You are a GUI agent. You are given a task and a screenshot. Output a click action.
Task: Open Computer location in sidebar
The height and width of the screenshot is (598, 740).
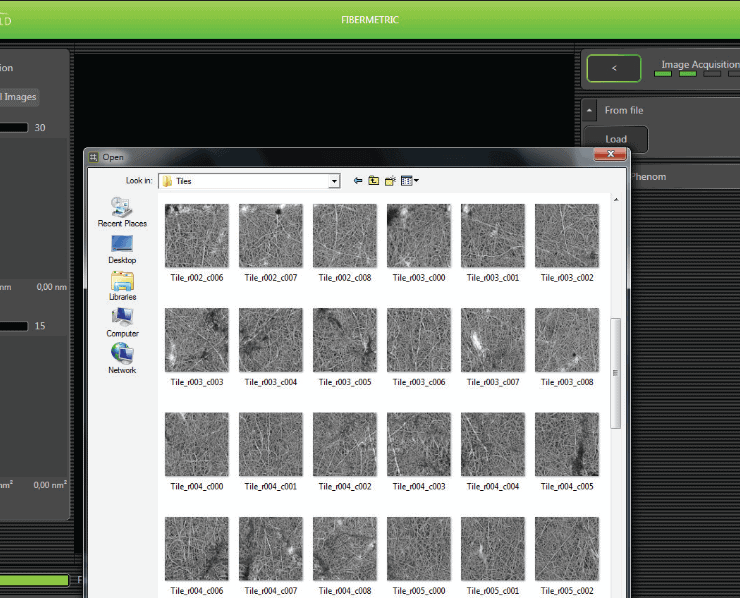click(122, 322)
